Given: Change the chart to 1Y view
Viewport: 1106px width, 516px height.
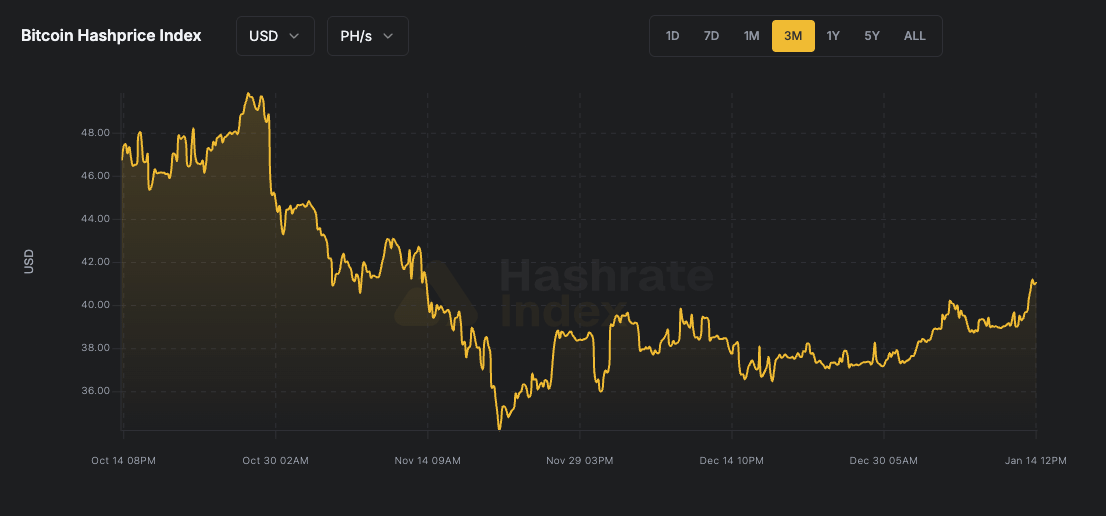Looking at the screenshot, I should tap(833, 36).
